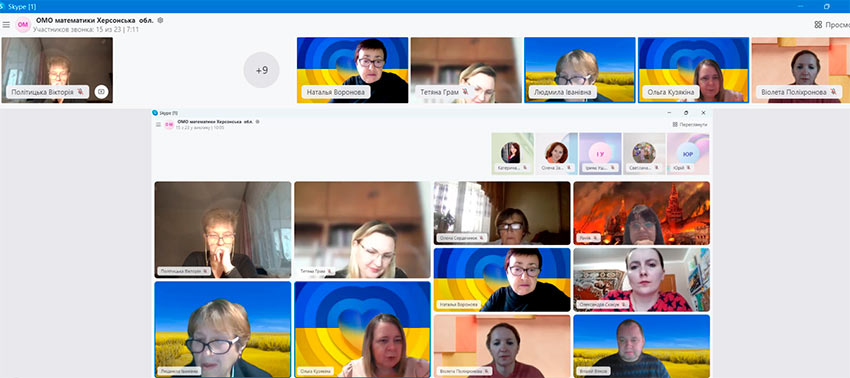This screenshot has width=850, height=378.
Task: Select Віолета Поліхронова's video tile in inner window
Action: [502, 346]
